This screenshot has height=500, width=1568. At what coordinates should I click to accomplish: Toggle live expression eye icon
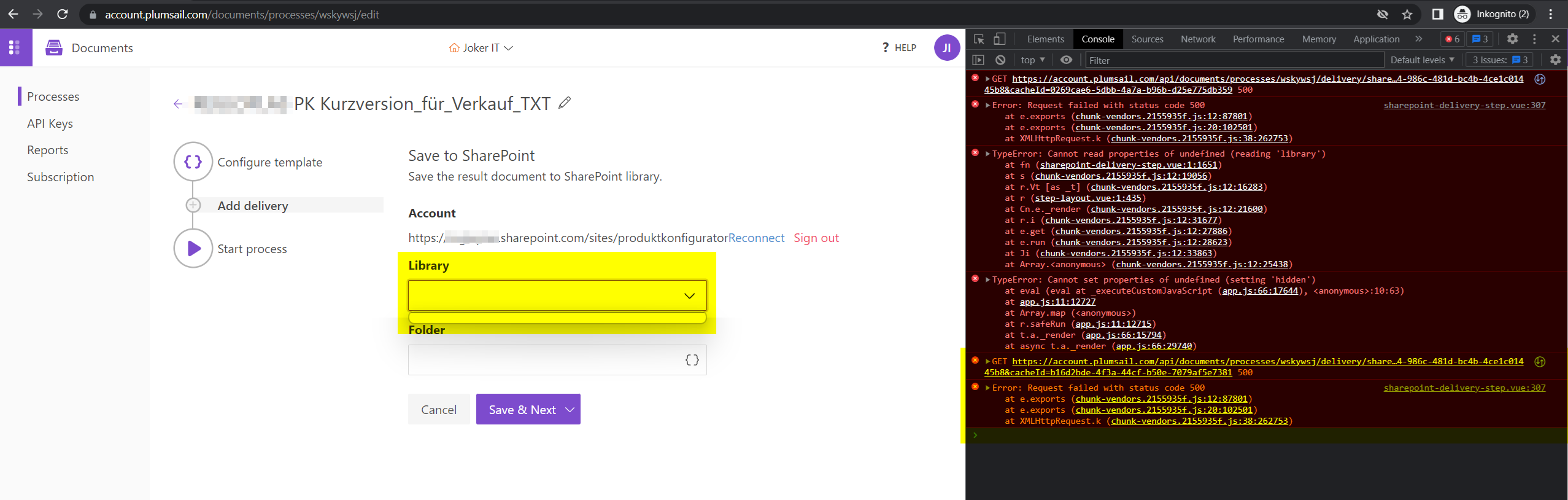[1067, 60]
